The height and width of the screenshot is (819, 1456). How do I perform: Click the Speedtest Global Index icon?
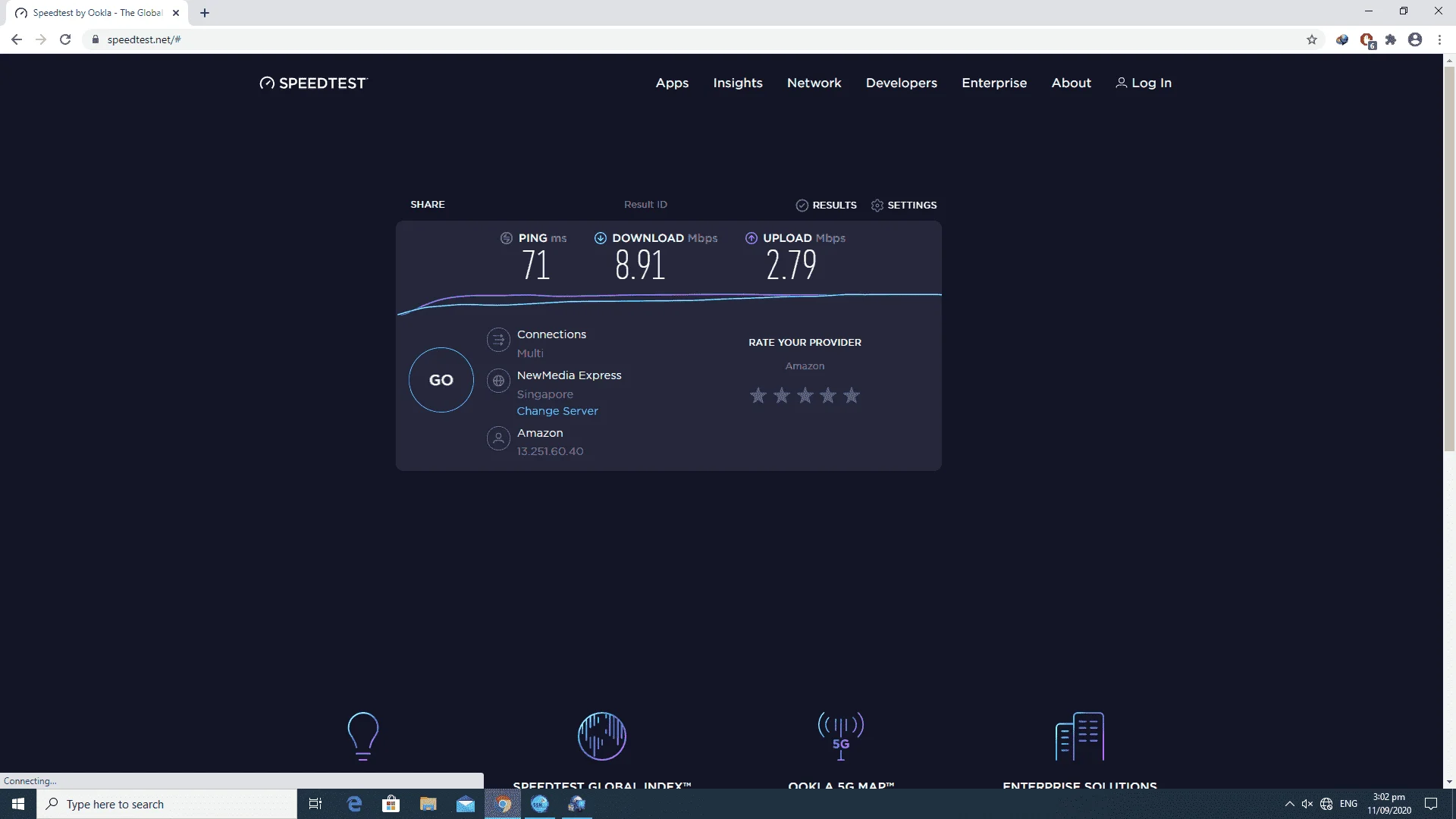[602, 736]
